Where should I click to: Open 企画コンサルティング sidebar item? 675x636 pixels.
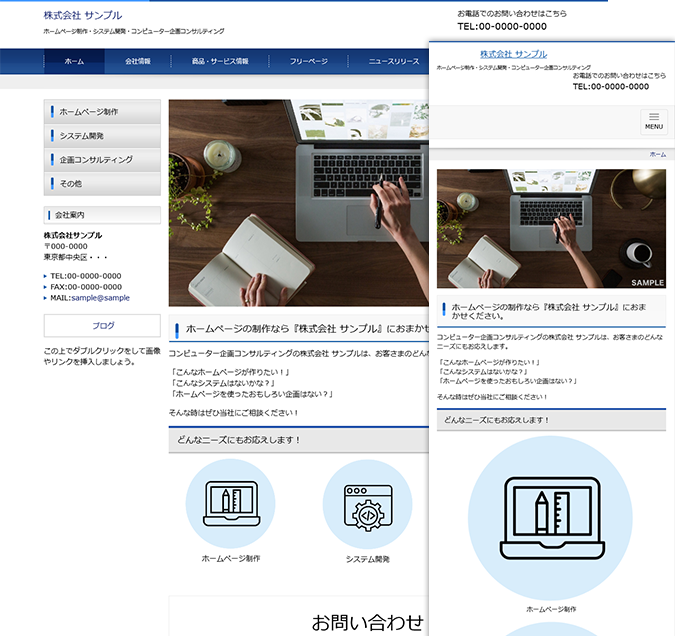(x=102, y=160)
